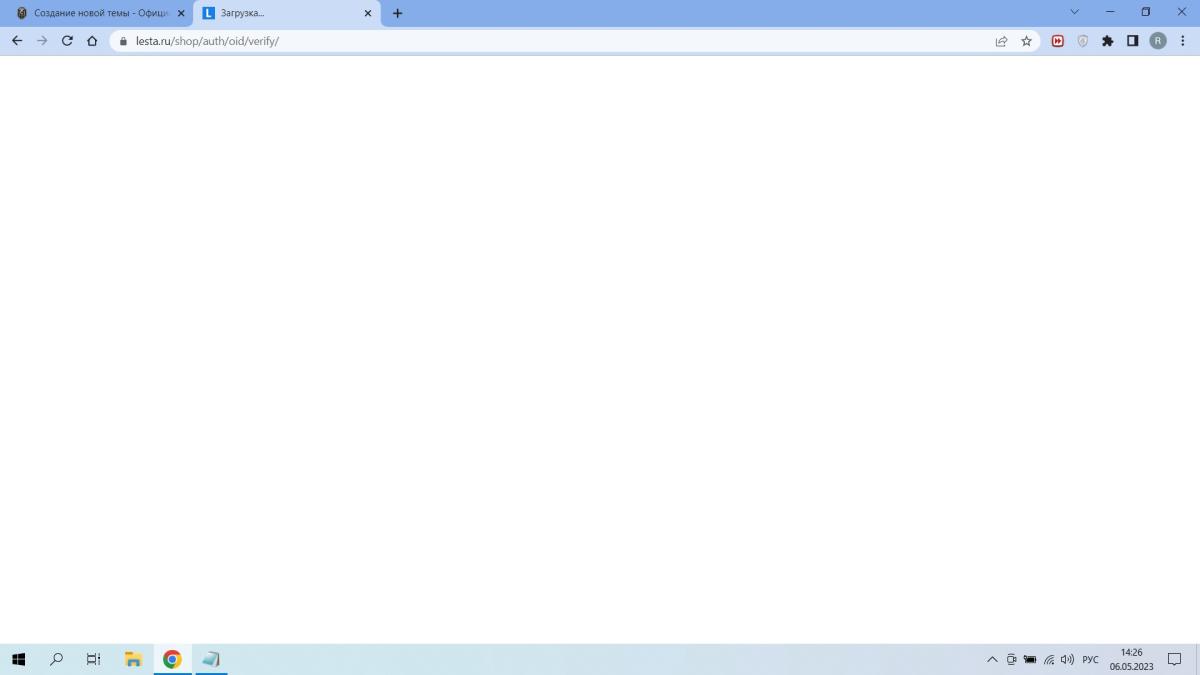Viewport: 1200px width, 675px height.
Task: Open the clock and calendar 14:26
Action: point(1132,659)
